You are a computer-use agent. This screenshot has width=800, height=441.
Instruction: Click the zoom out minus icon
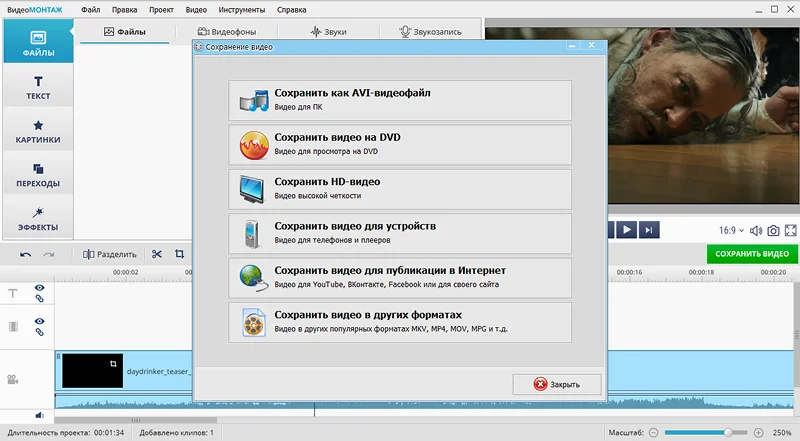pyautogui.click(x=653, y=432)
